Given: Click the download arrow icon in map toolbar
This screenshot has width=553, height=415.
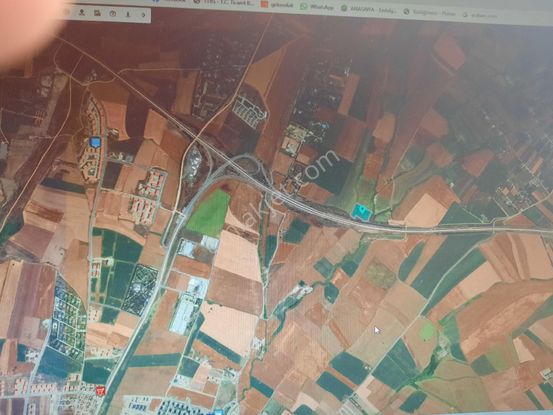Looking at the screenshot, I should tap(128, 14).
